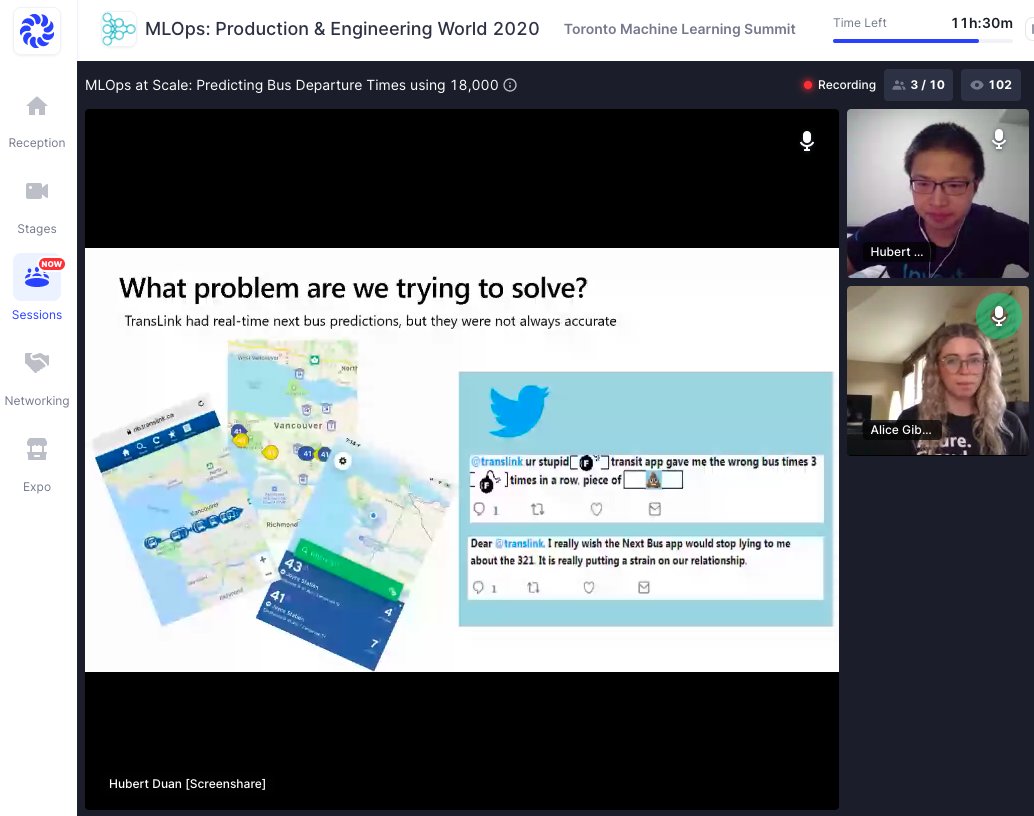1034x816 pixels.
Task: Click envelope icon on the first tweet
Action: click(654, 509)
